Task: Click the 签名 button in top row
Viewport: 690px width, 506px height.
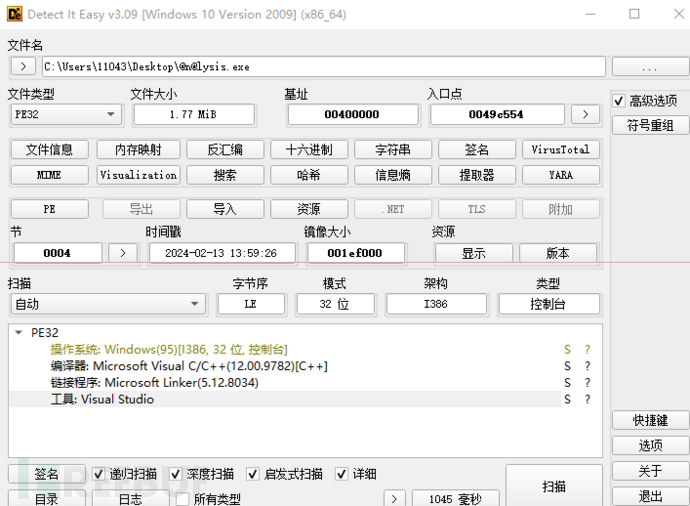Action: (x=477, y=150)
